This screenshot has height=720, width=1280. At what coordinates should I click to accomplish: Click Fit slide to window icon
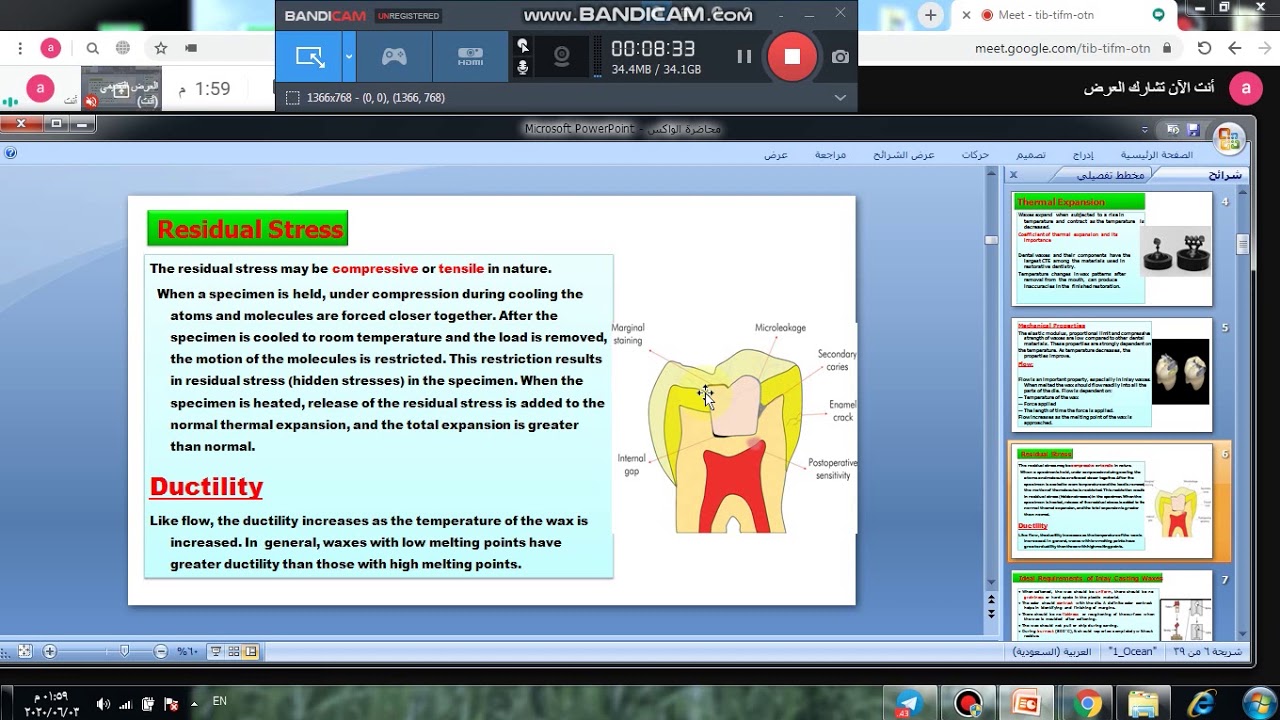25,651
